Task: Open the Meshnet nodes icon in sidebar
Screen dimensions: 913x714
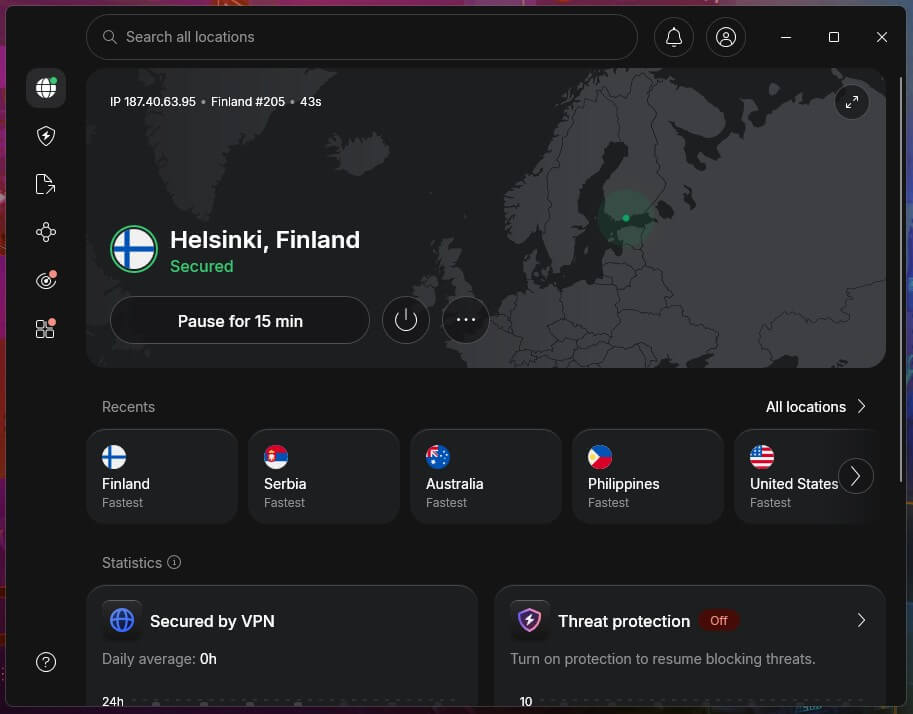Action: pos(45,232)
